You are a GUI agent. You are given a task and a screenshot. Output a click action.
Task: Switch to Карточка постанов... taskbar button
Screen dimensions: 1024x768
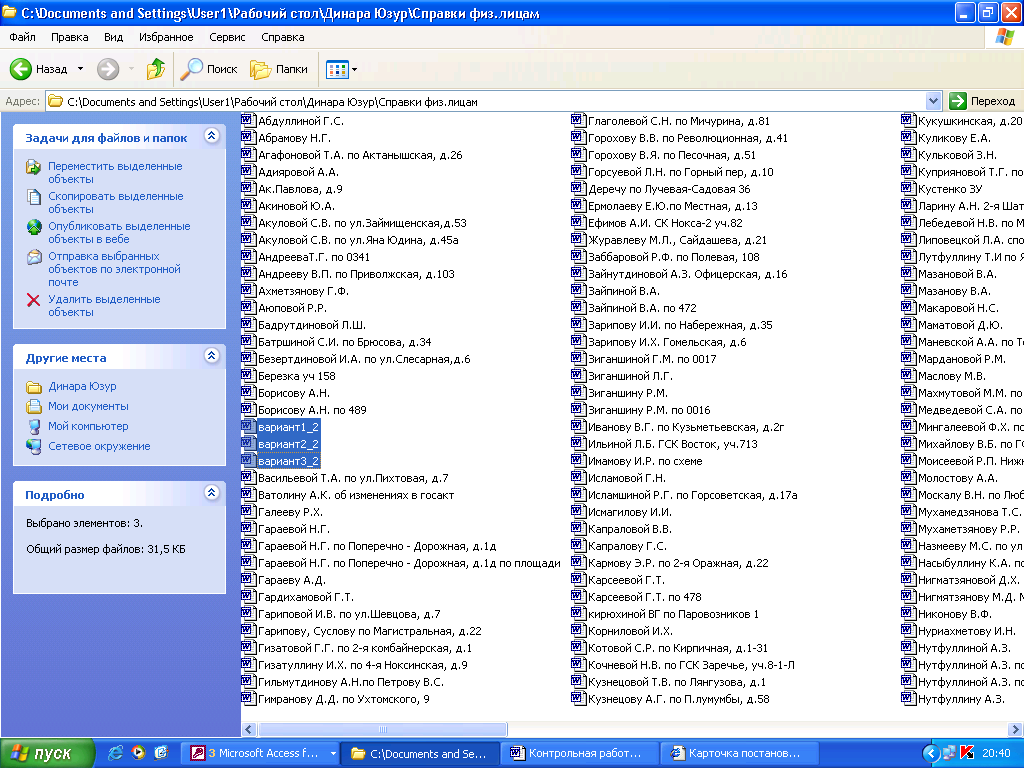pos(739,754)
